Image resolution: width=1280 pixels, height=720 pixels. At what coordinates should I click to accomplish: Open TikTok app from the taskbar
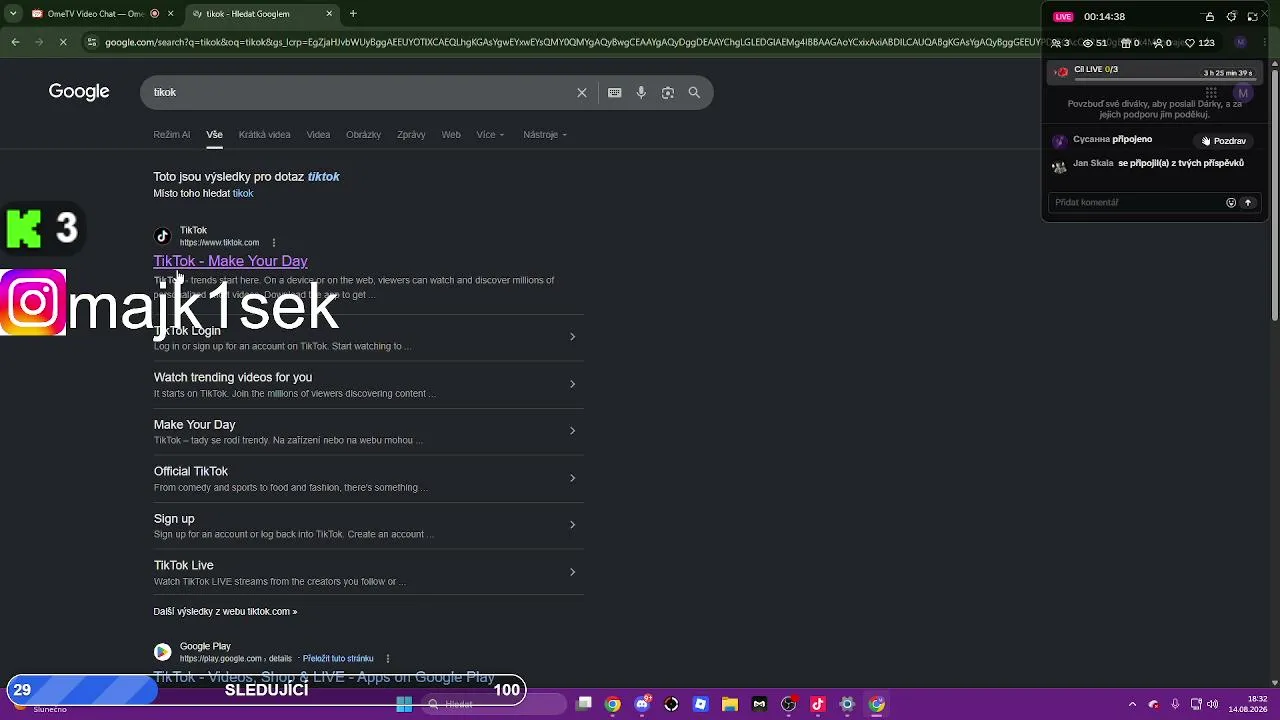(817, 705)
